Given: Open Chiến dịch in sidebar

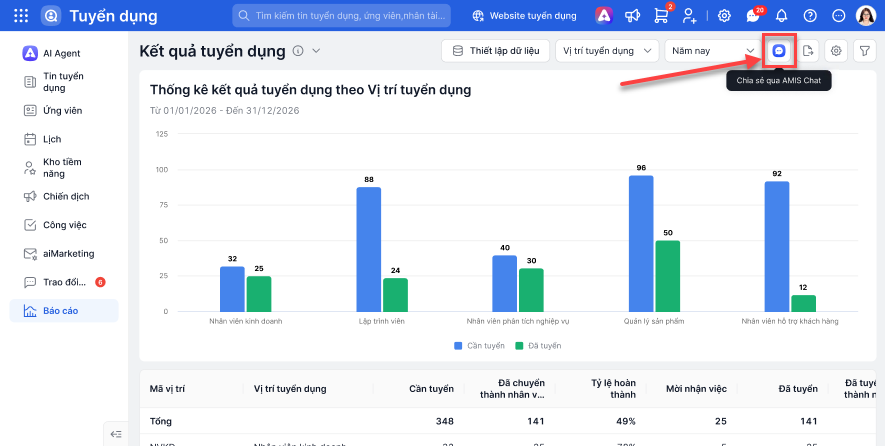Looking at the screenshot, I should (64, 196).
